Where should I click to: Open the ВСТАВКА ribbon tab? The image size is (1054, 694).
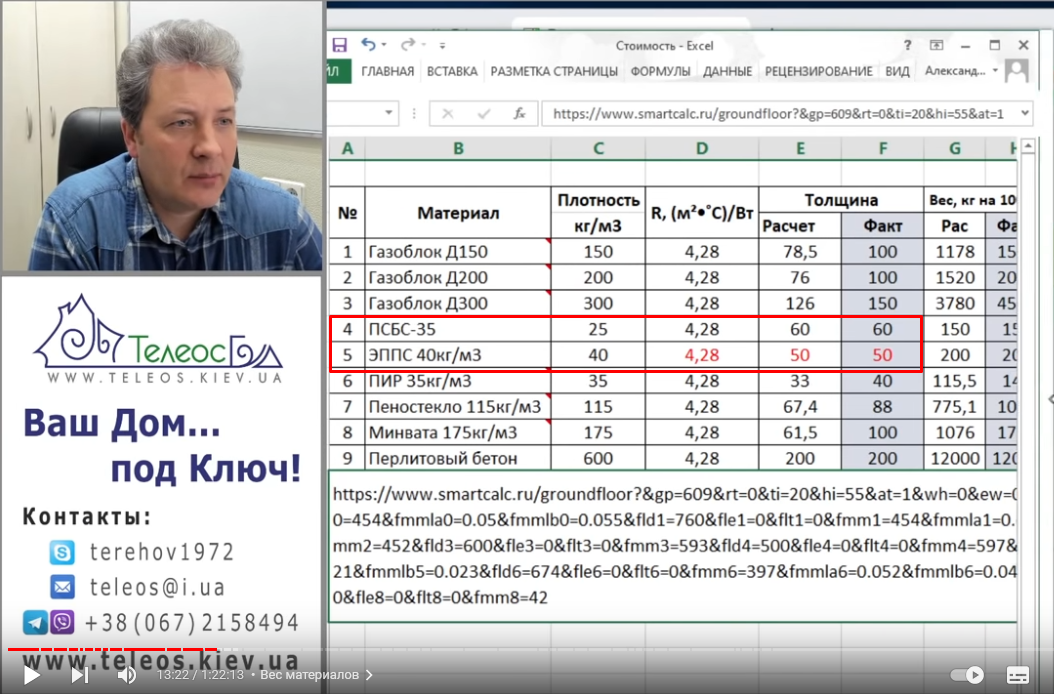click(452, 71)
